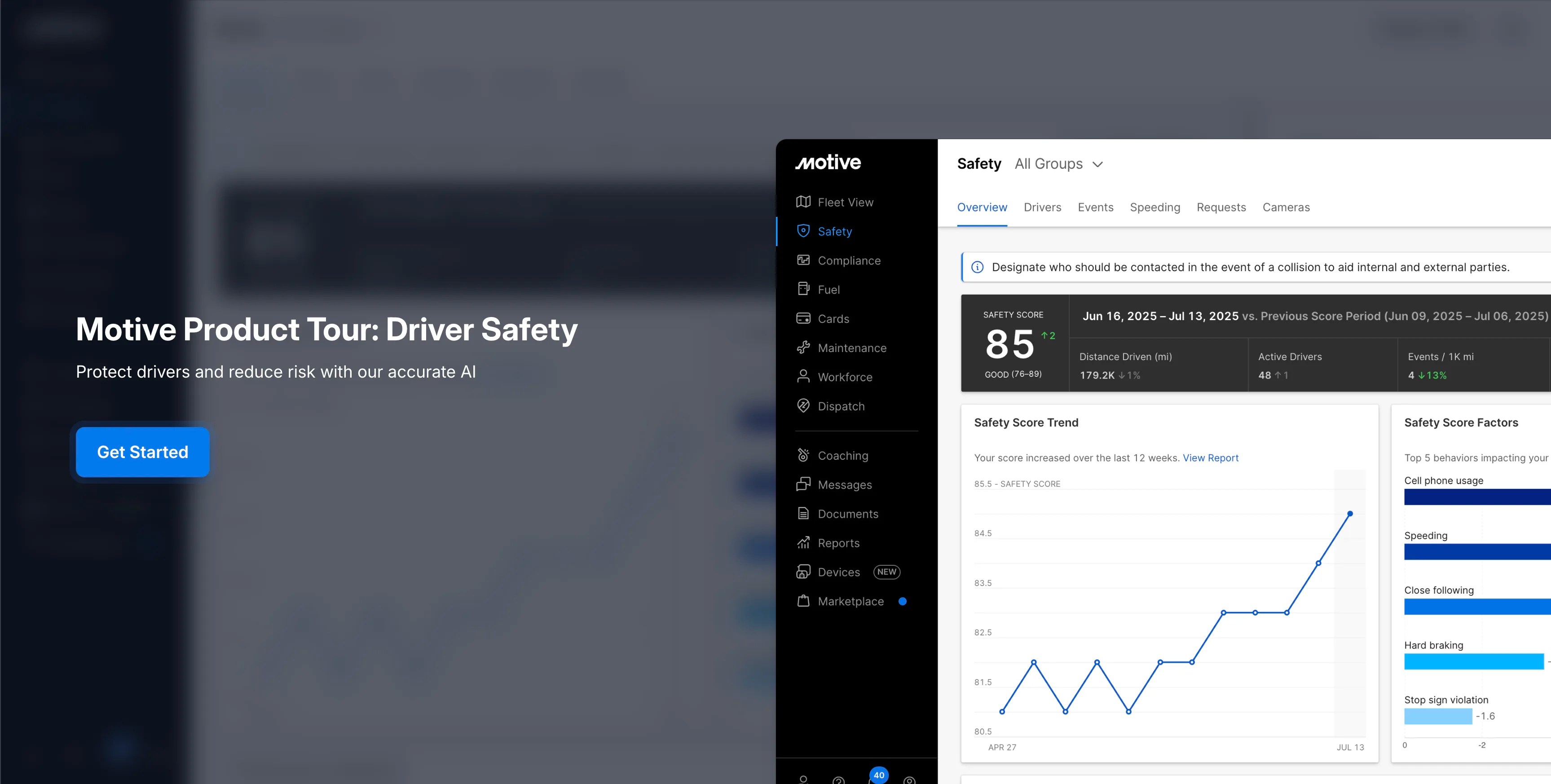Click the final JUL 13 trend data point

(x=1350, y=514)
